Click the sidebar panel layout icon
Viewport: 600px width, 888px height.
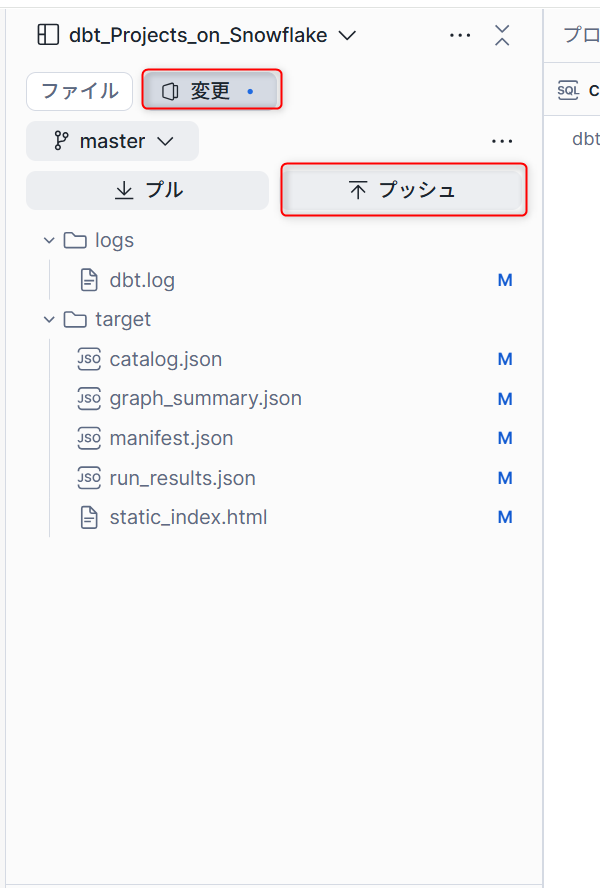pyautogui.click(x=48, y=35)
